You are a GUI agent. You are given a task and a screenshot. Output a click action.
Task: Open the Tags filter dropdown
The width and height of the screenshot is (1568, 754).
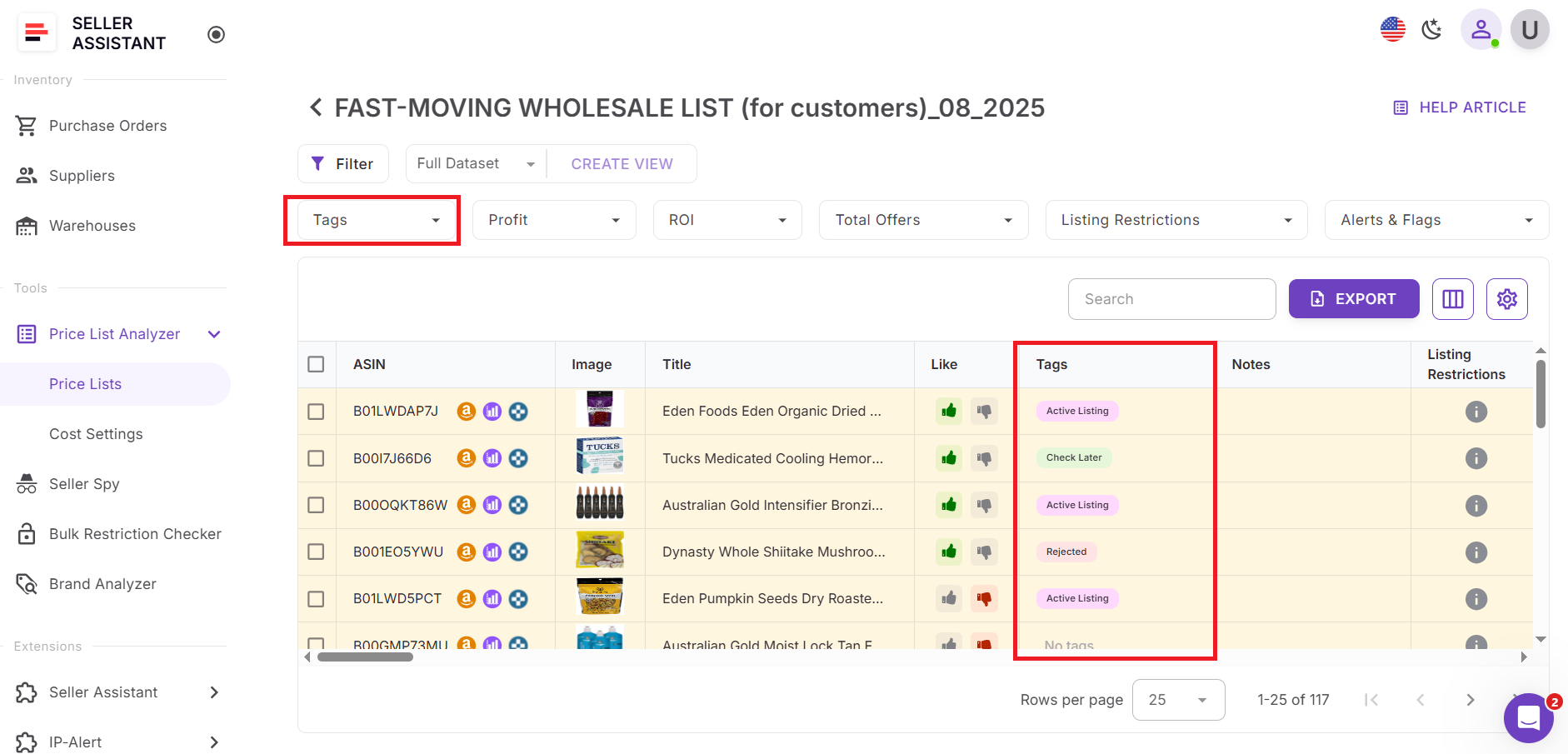[372, 219]
